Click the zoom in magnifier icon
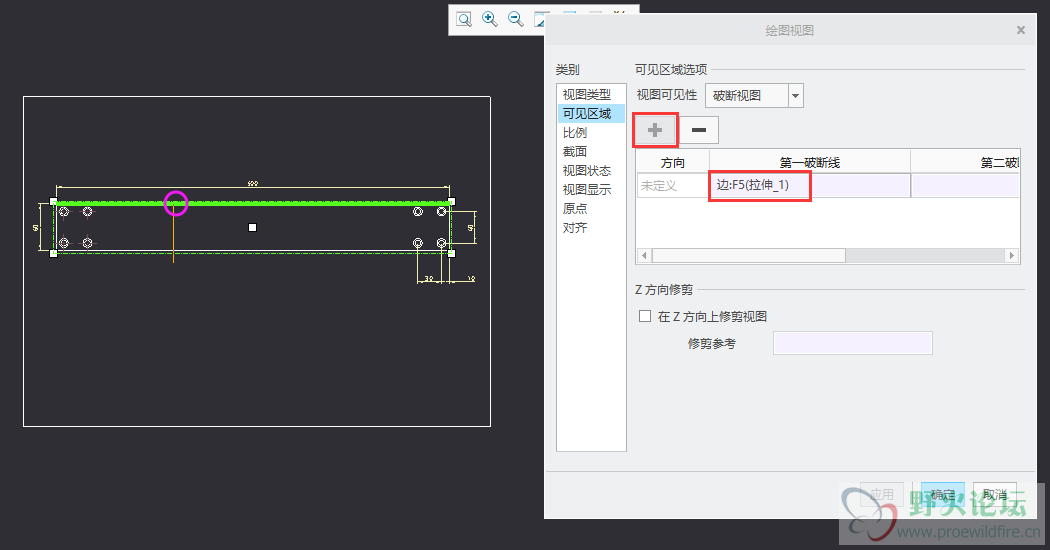Screen dimensions: 1050x550 click(490, 19)
